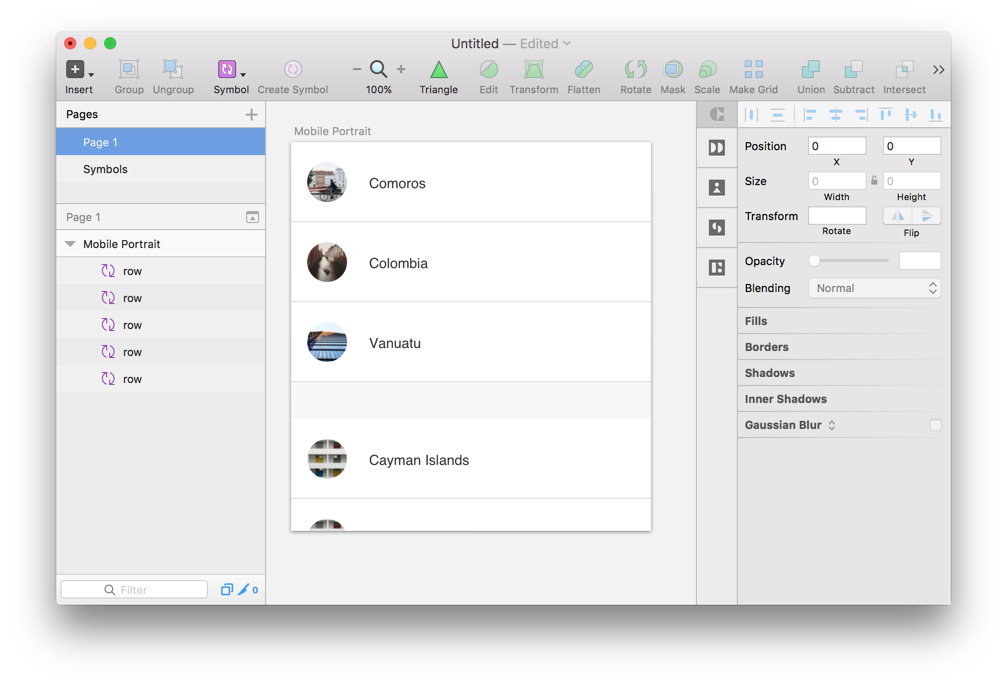Toggle the size proportions lock
Screen dimensions: 1007x685
tap(874, 180)
